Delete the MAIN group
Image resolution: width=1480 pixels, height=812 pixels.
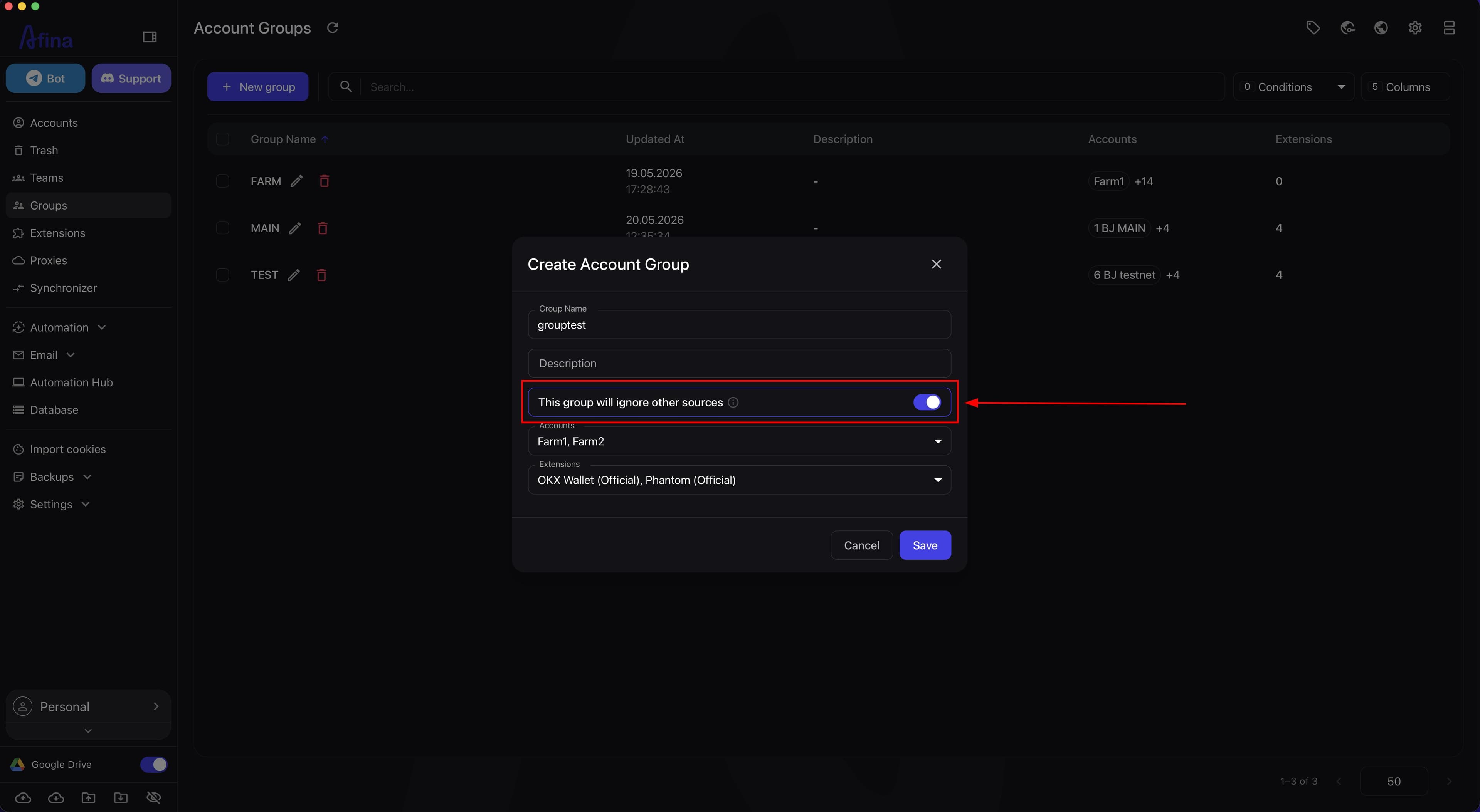(x=322, y=228)
